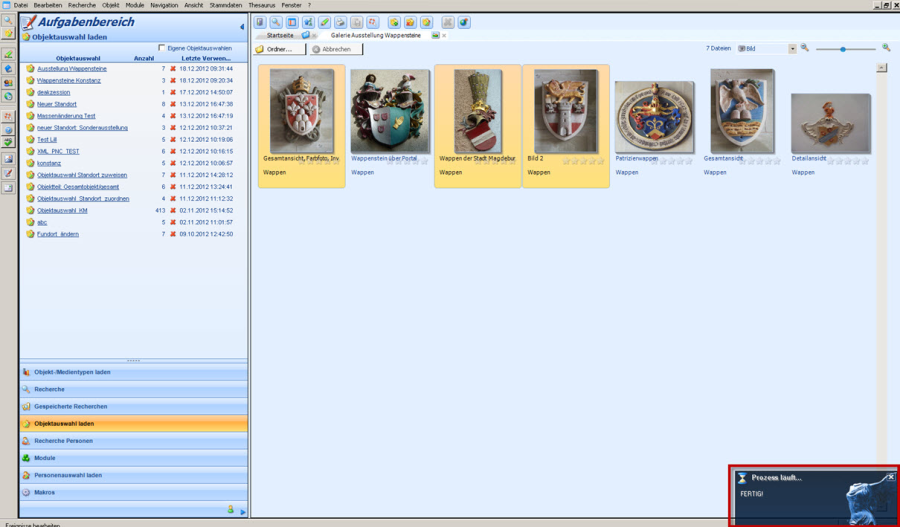
Task: Expand the 'Recherche' section
Action: click(134, 389)
